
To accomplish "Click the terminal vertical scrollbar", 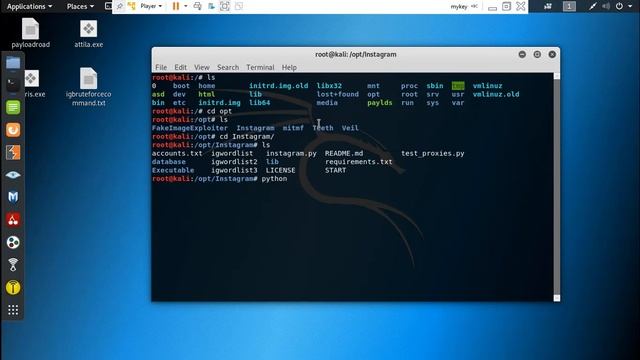I will pos(557,187).
